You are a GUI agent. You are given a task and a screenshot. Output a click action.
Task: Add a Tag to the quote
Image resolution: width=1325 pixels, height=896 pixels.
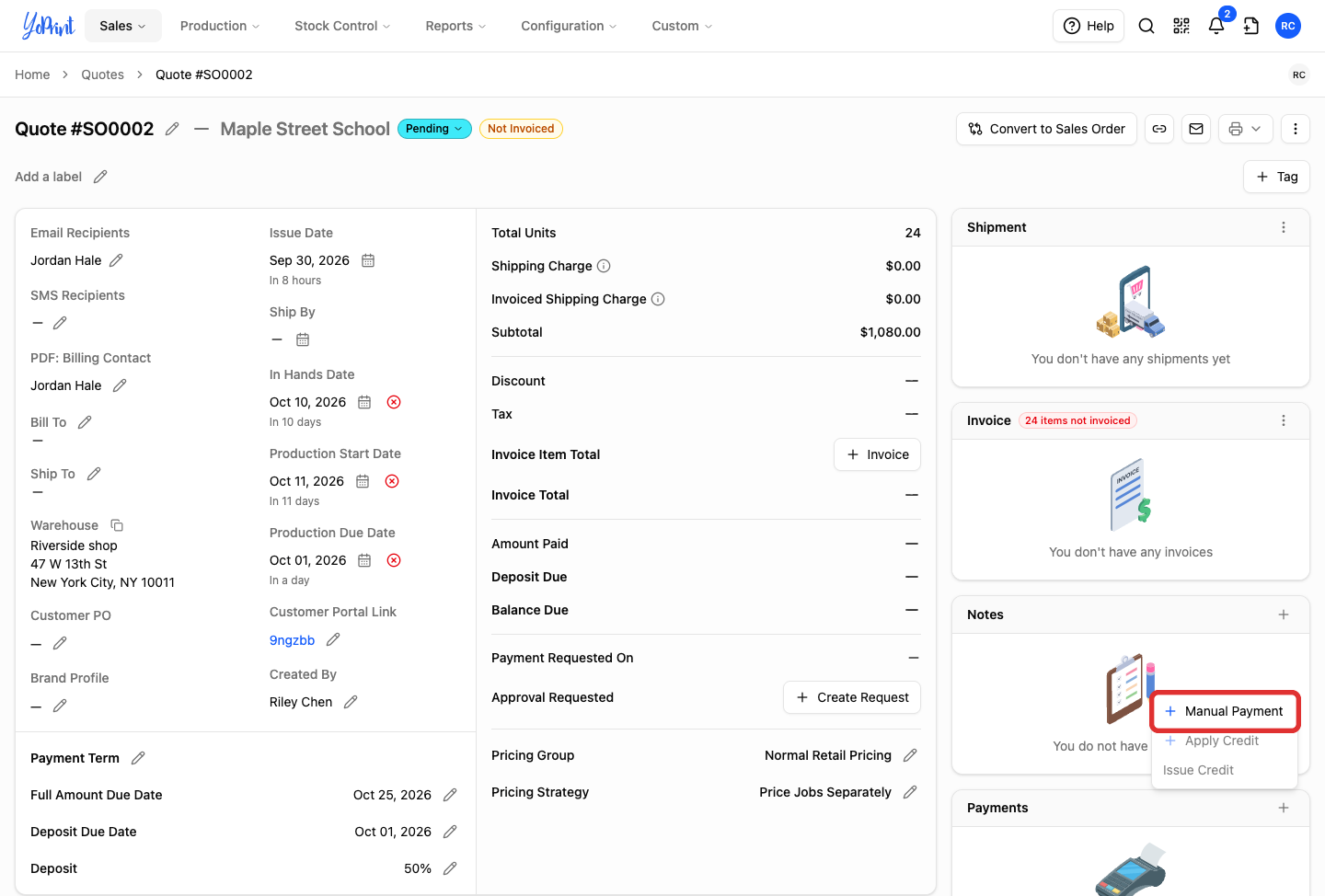[x=1276, y=177]
